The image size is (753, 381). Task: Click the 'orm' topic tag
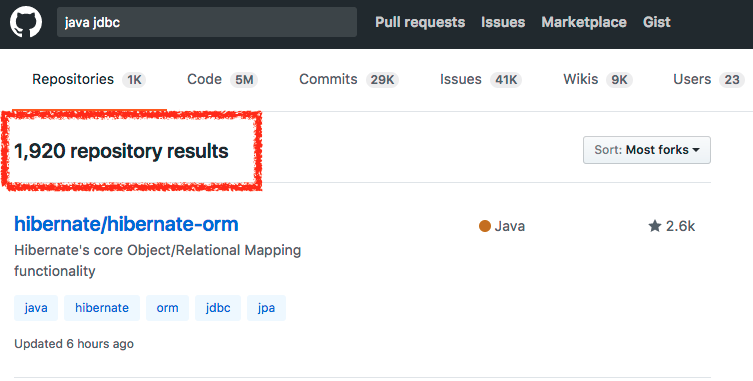(x=168, y=308)
